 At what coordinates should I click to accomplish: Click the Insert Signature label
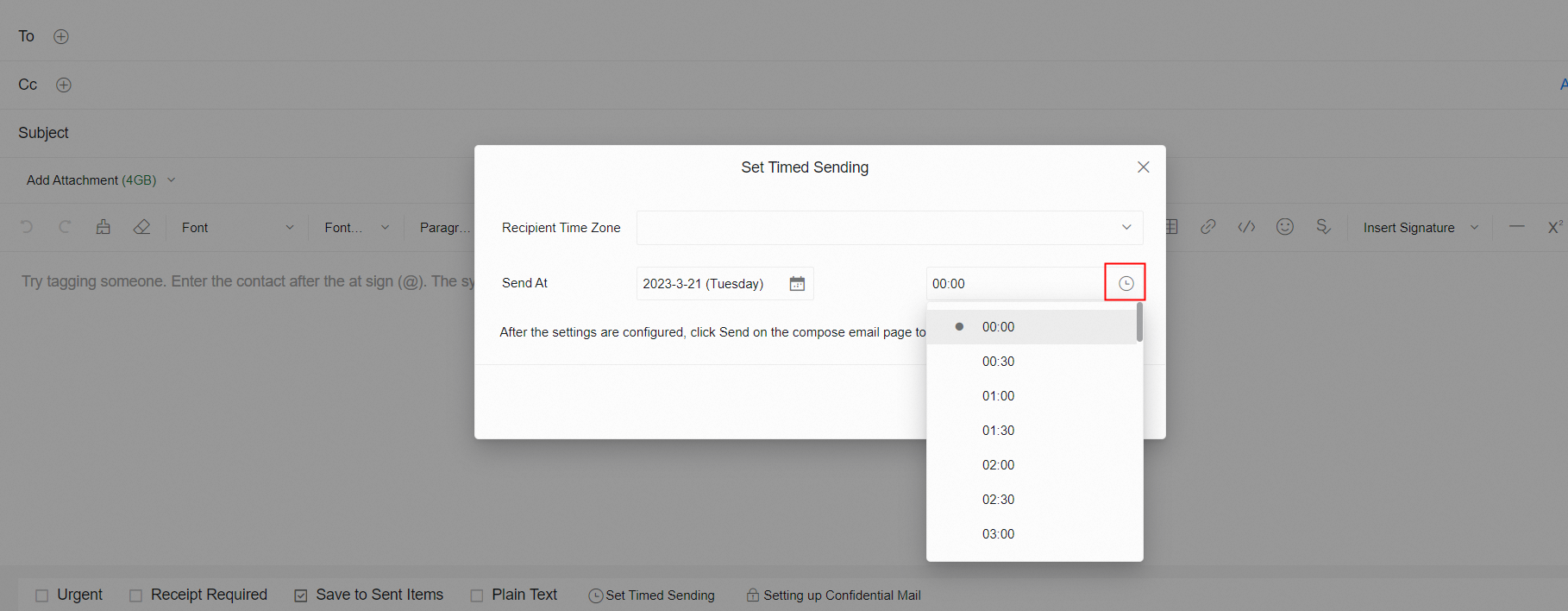1408,228
